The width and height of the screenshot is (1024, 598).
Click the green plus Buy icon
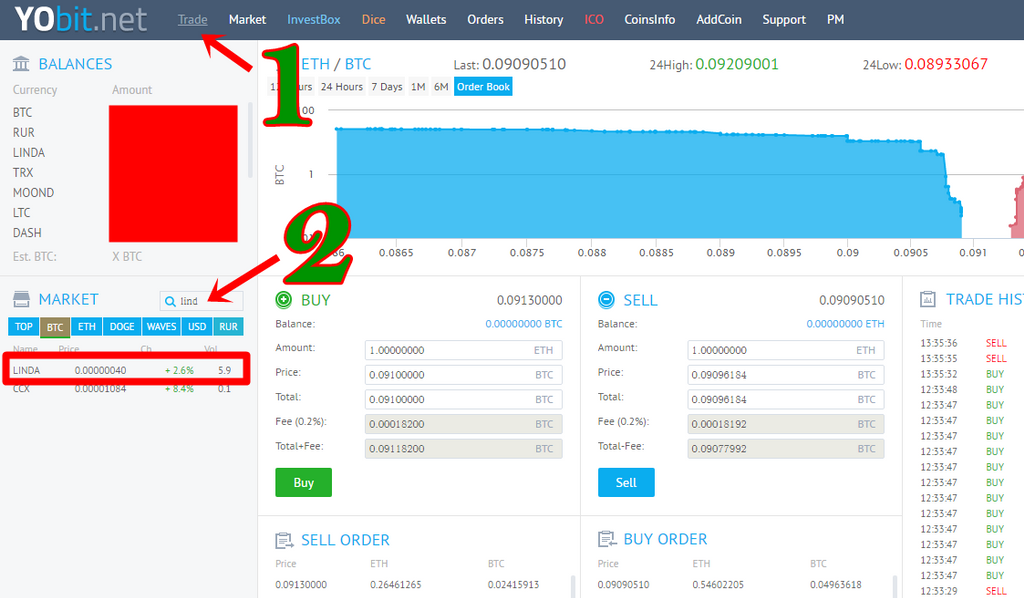tap(283, 300)
